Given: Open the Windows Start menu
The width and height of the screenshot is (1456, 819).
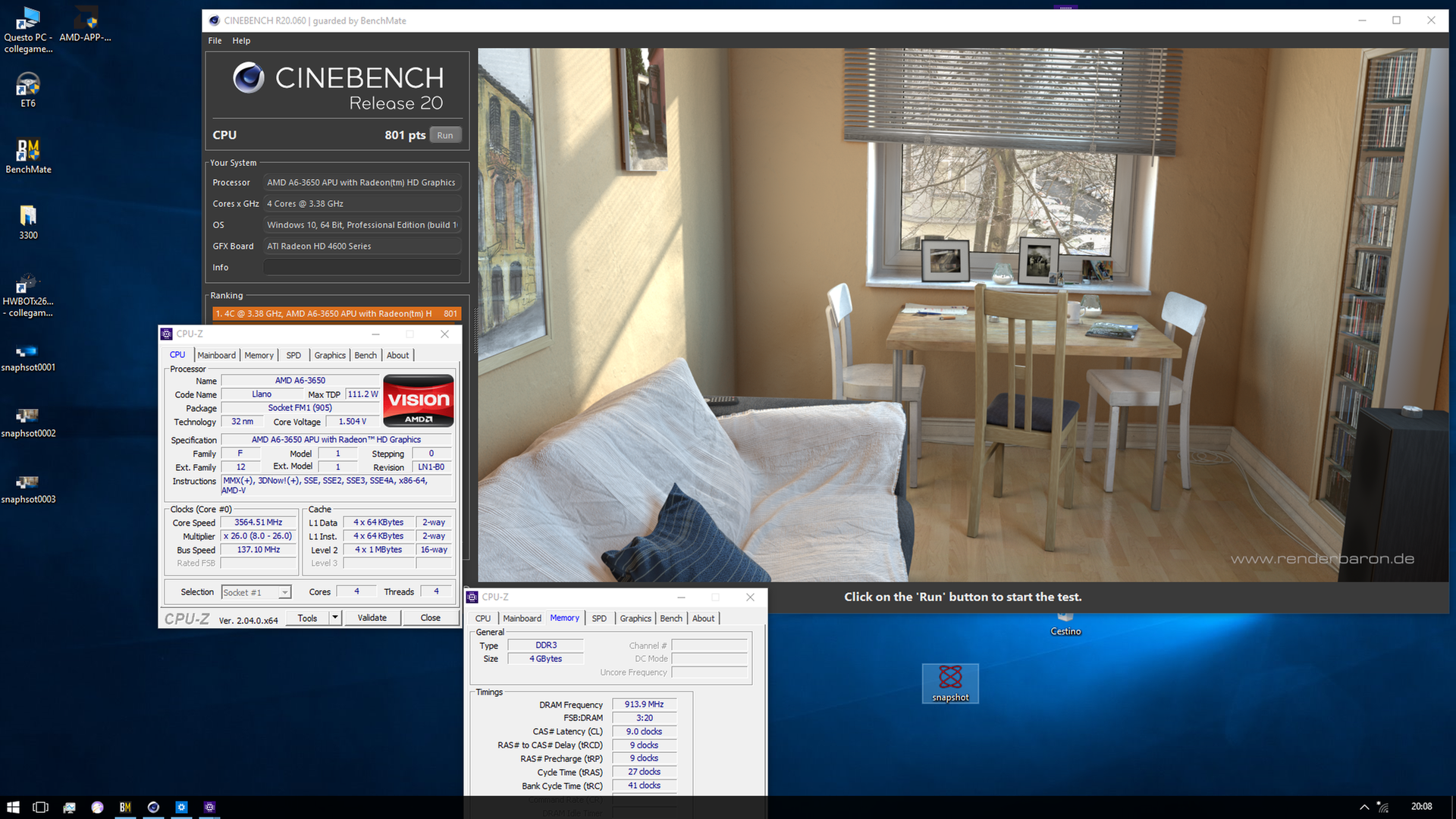Looking at the screenshot, I should pyautogui.click(x=13, y=807).
